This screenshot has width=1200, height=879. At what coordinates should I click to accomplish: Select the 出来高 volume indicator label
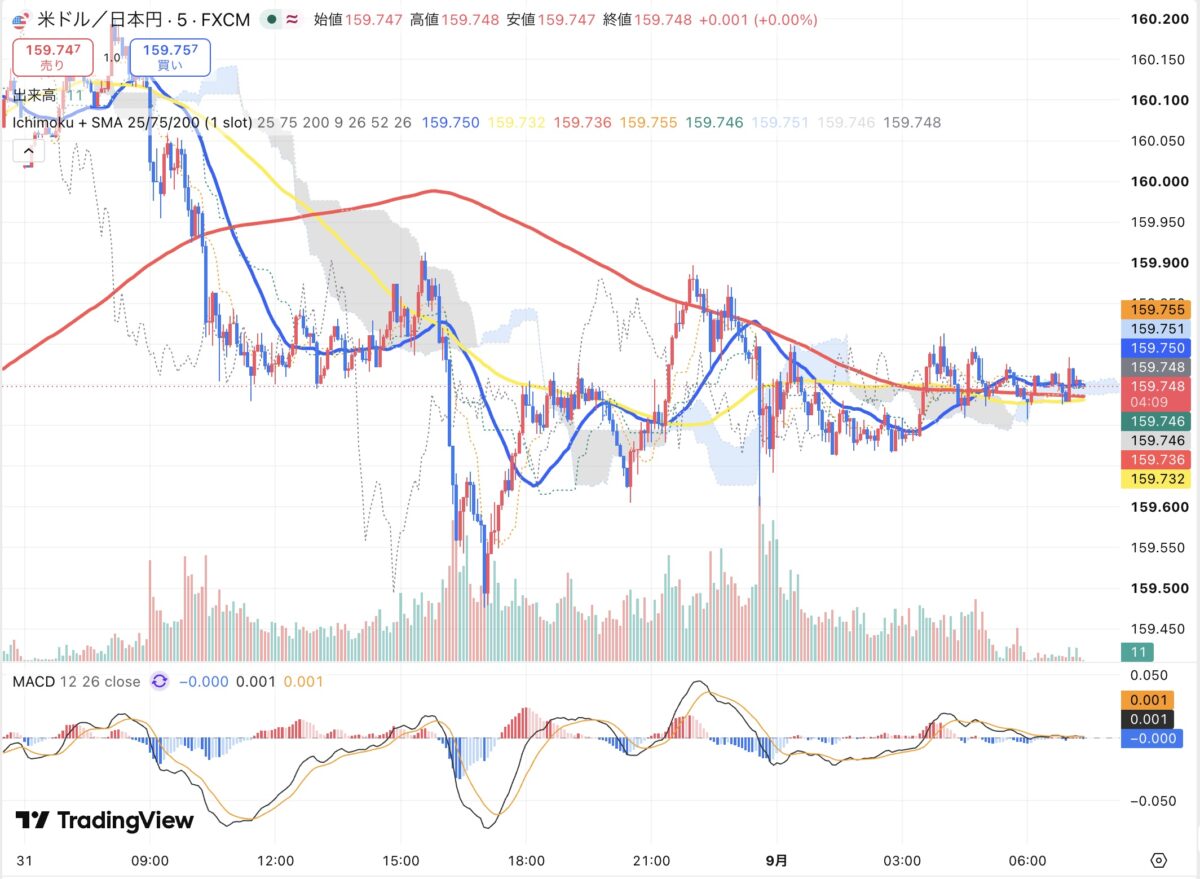33,96
